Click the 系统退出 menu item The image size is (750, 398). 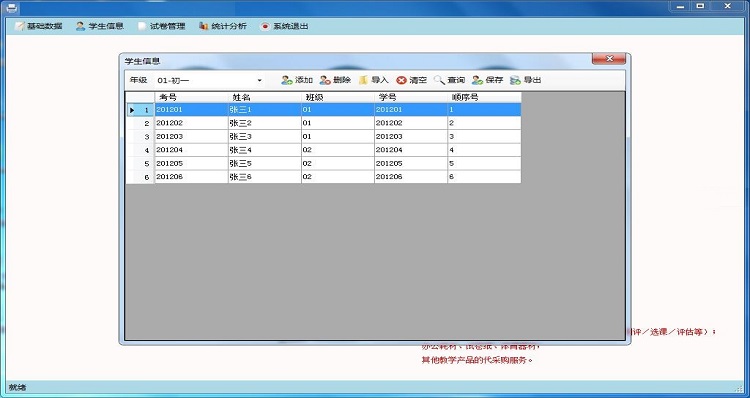[285, 26]
